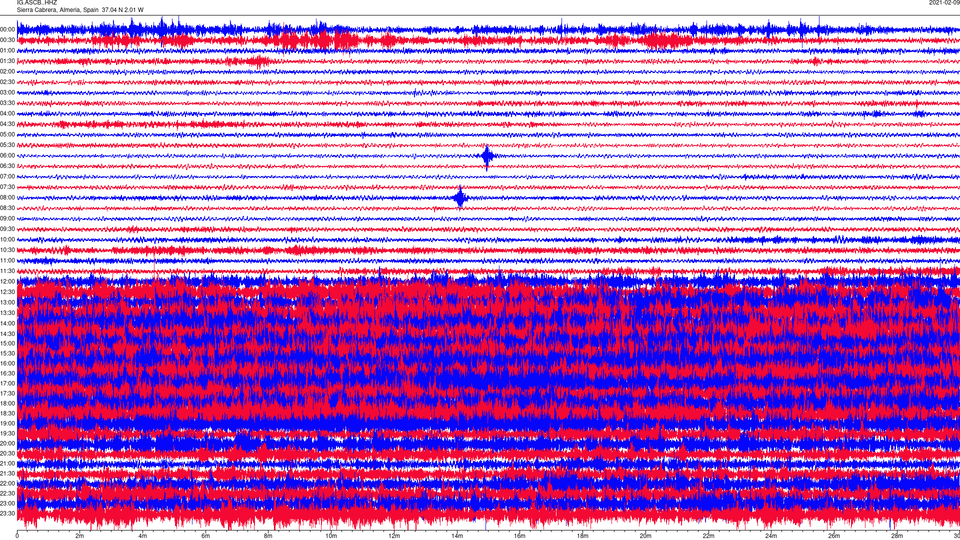Click the station code IG.ASCB..HHZ header
The image size is (960, 540).
coord(37,2)
